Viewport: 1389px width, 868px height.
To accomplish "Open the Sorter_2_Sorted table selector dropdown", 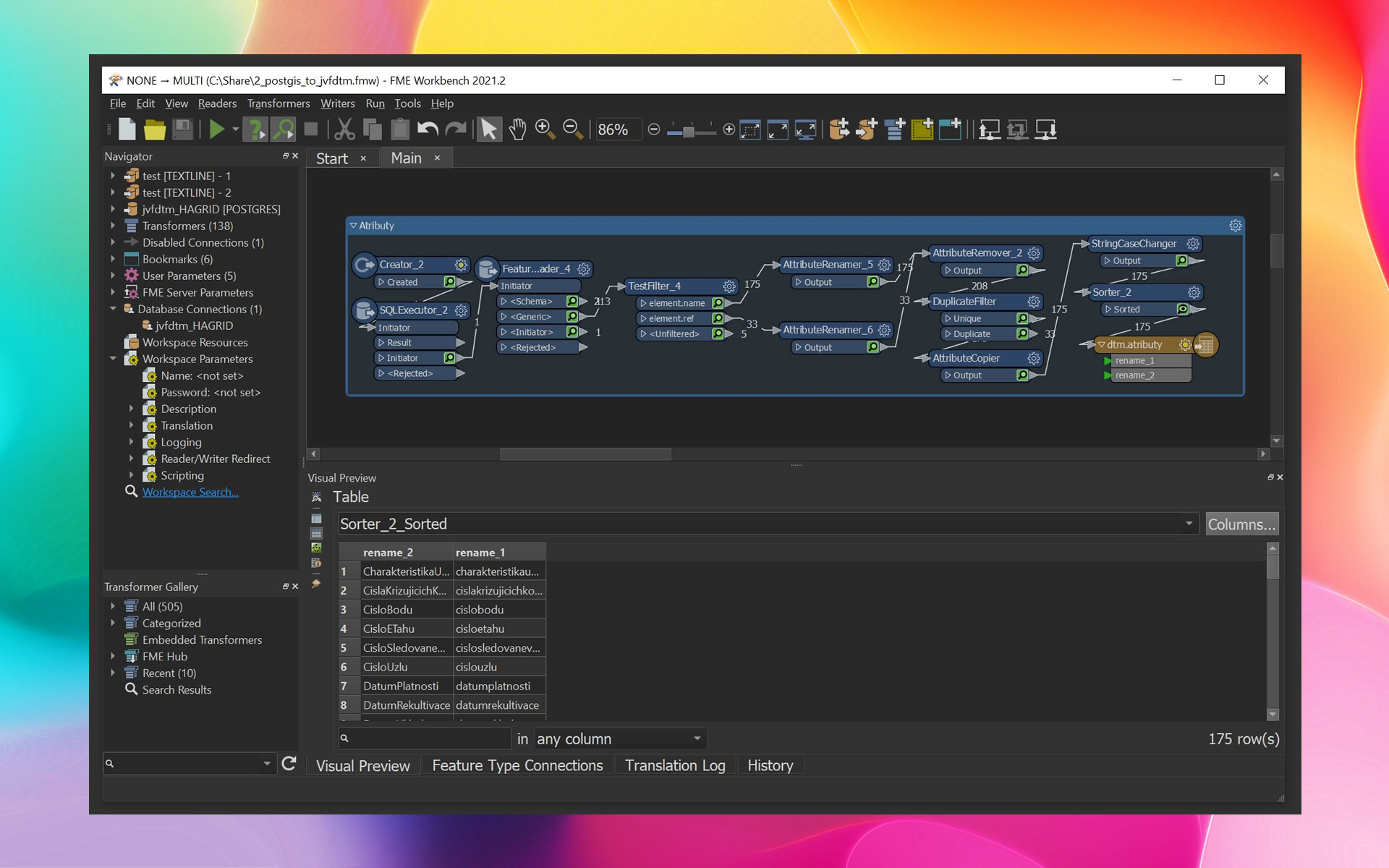I will pos(1189,523).
